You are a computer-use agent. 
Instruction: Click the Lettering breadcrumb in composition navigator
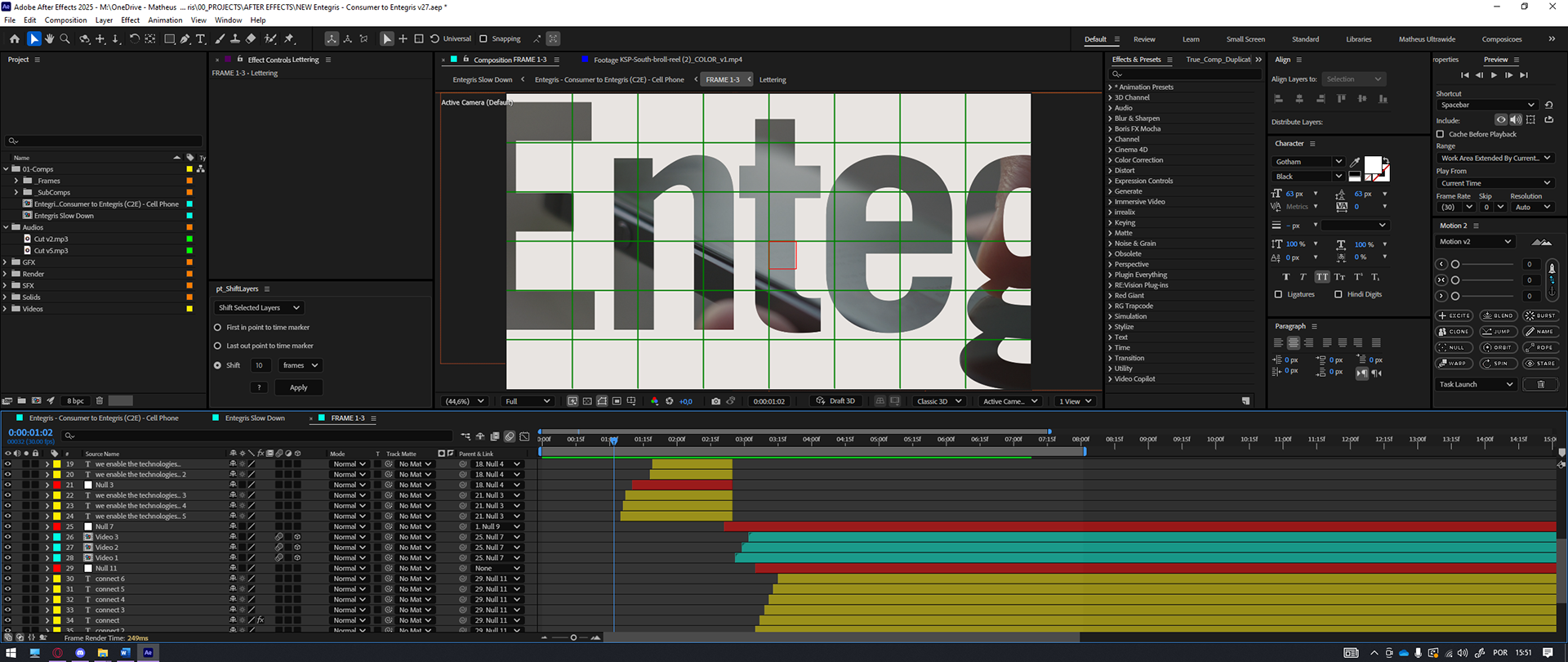click(x=773, y=79)
